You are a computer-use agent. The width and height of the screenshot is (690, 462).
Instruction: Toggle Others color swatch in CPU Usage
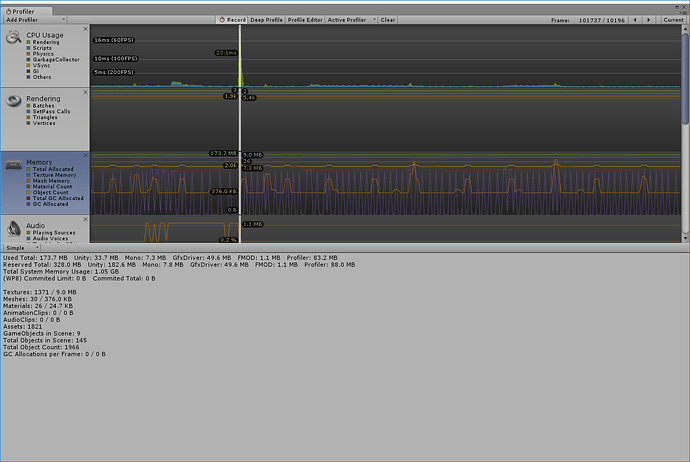tap(29, 77)
